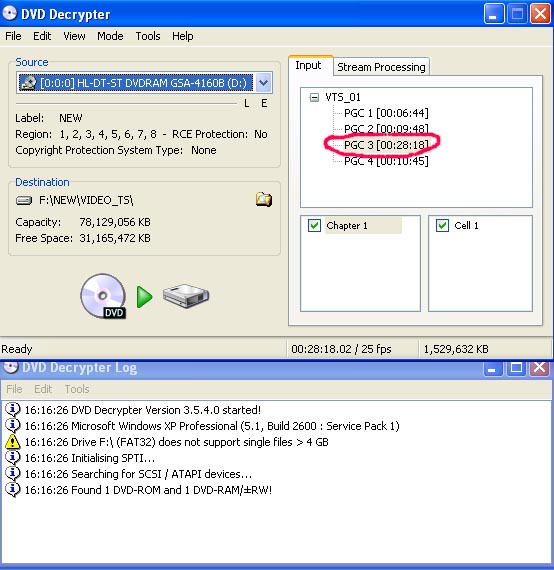Click the DVD Decrypter Log window title icon

tap(11, 367)
